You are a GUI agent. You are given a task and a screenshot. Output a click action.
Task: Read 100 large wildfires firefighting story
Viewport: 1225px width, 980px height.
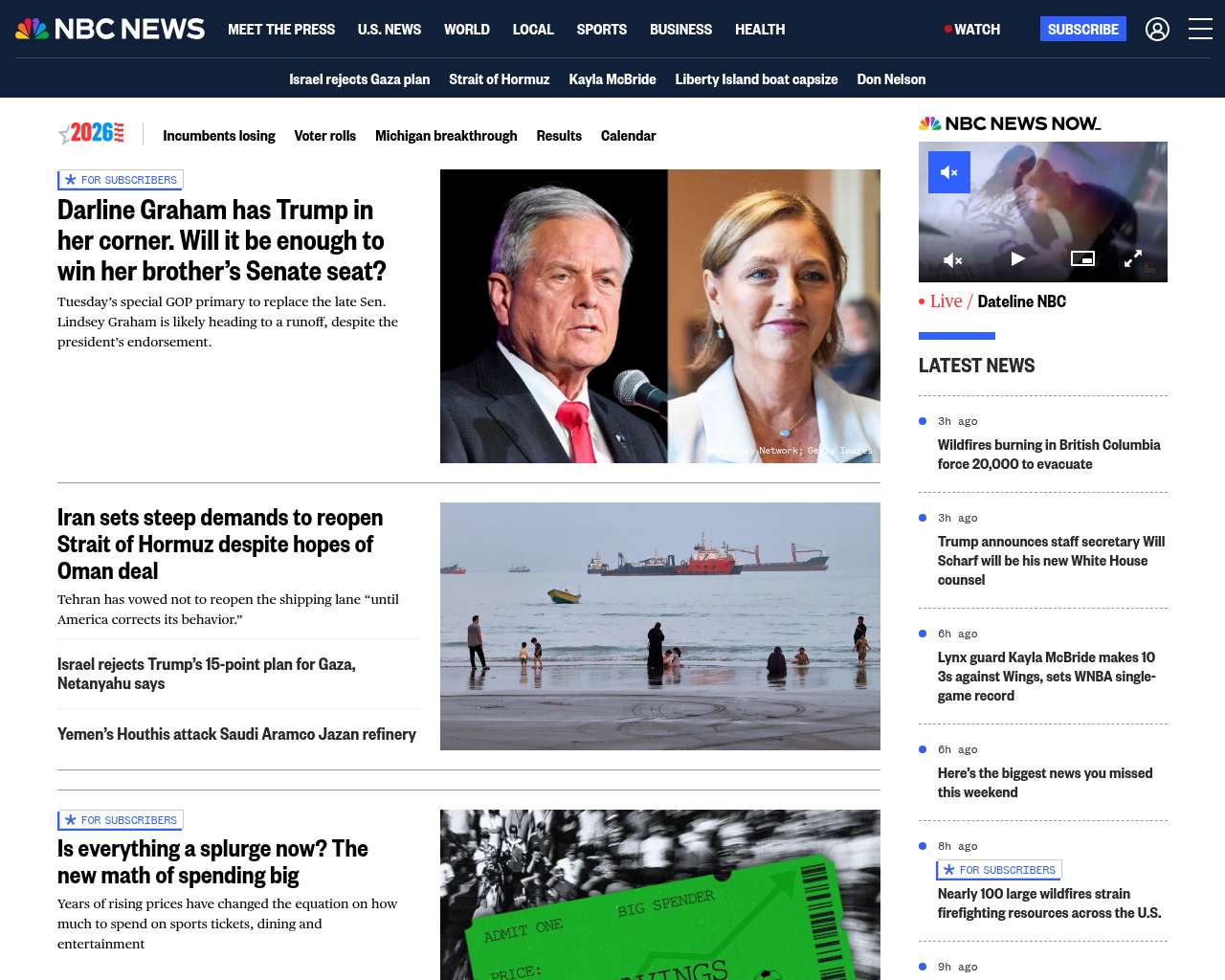coord(1050,903)
